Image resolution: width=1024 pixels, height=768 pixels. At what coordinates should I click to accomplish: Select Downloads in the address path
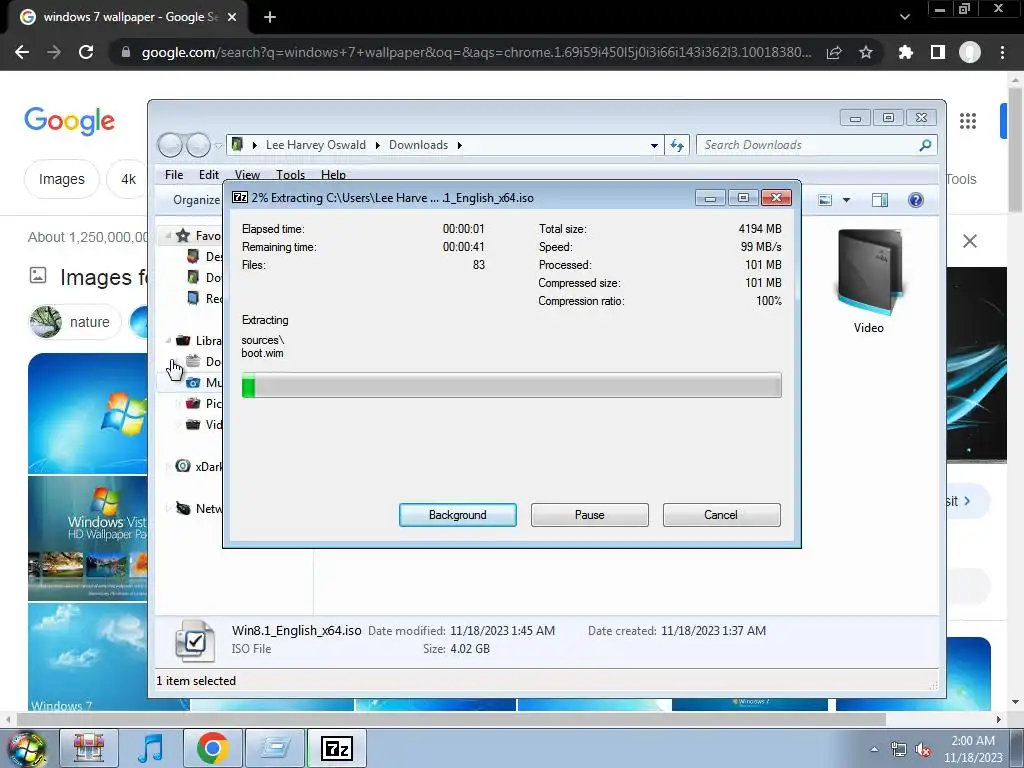418,145
